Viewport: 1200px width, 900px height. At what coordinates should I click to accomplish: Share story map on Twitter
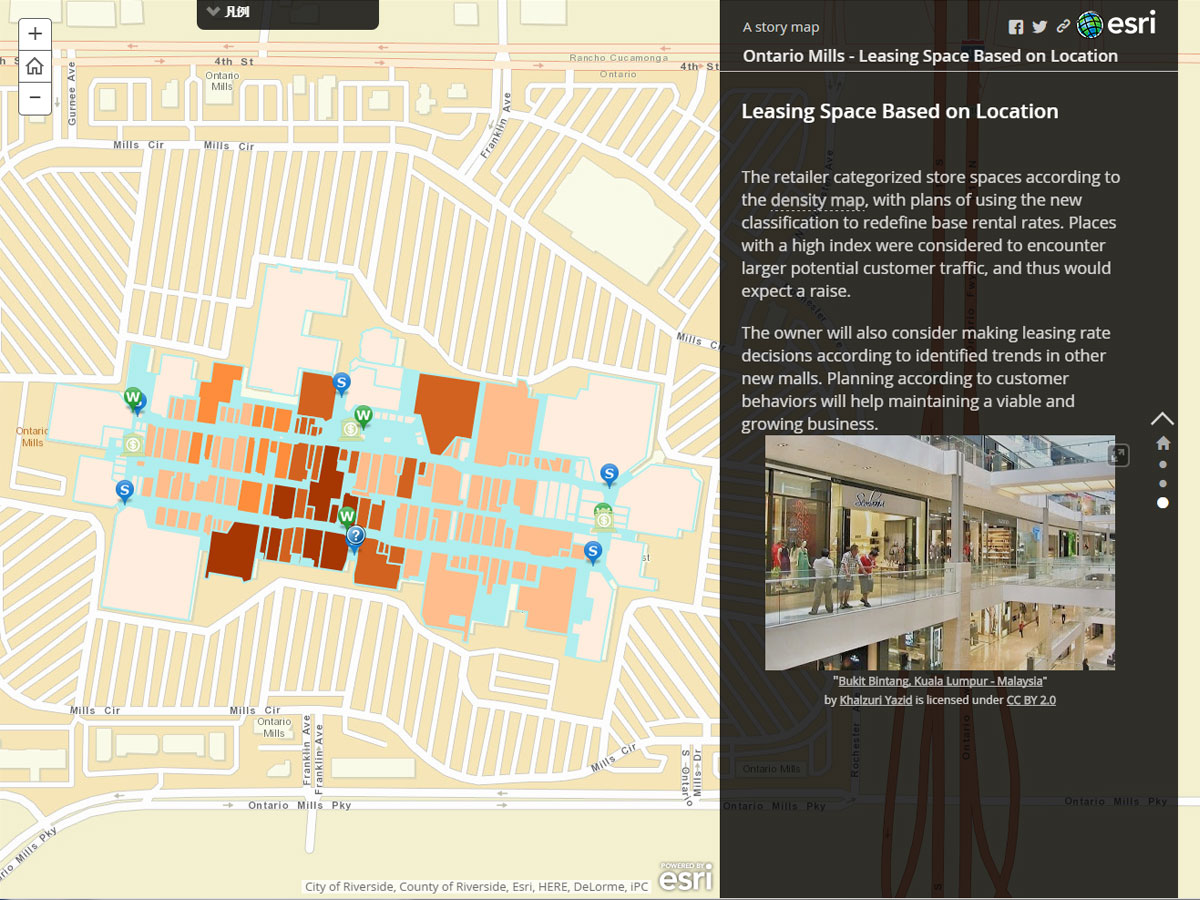click(x=1040, y=27)
